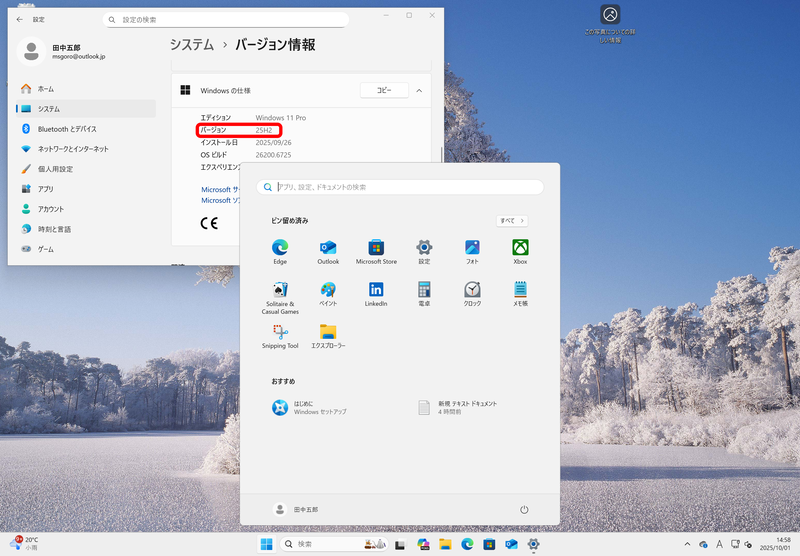The image size is (800, 556).
Task: Open 時刻と言語 settings category
Action: (x=86, y=229)
